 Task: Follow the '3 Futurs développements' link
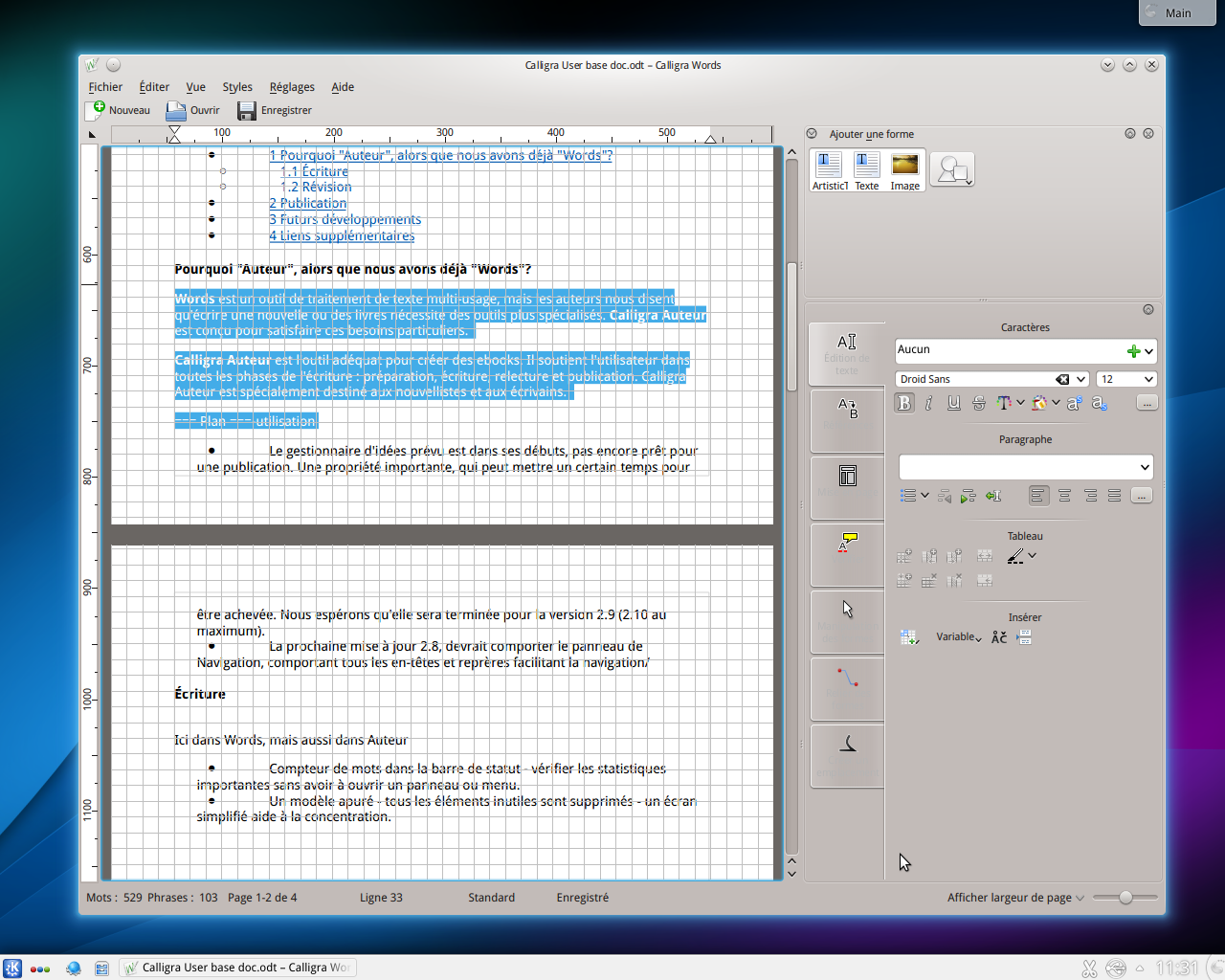(345, 219)
